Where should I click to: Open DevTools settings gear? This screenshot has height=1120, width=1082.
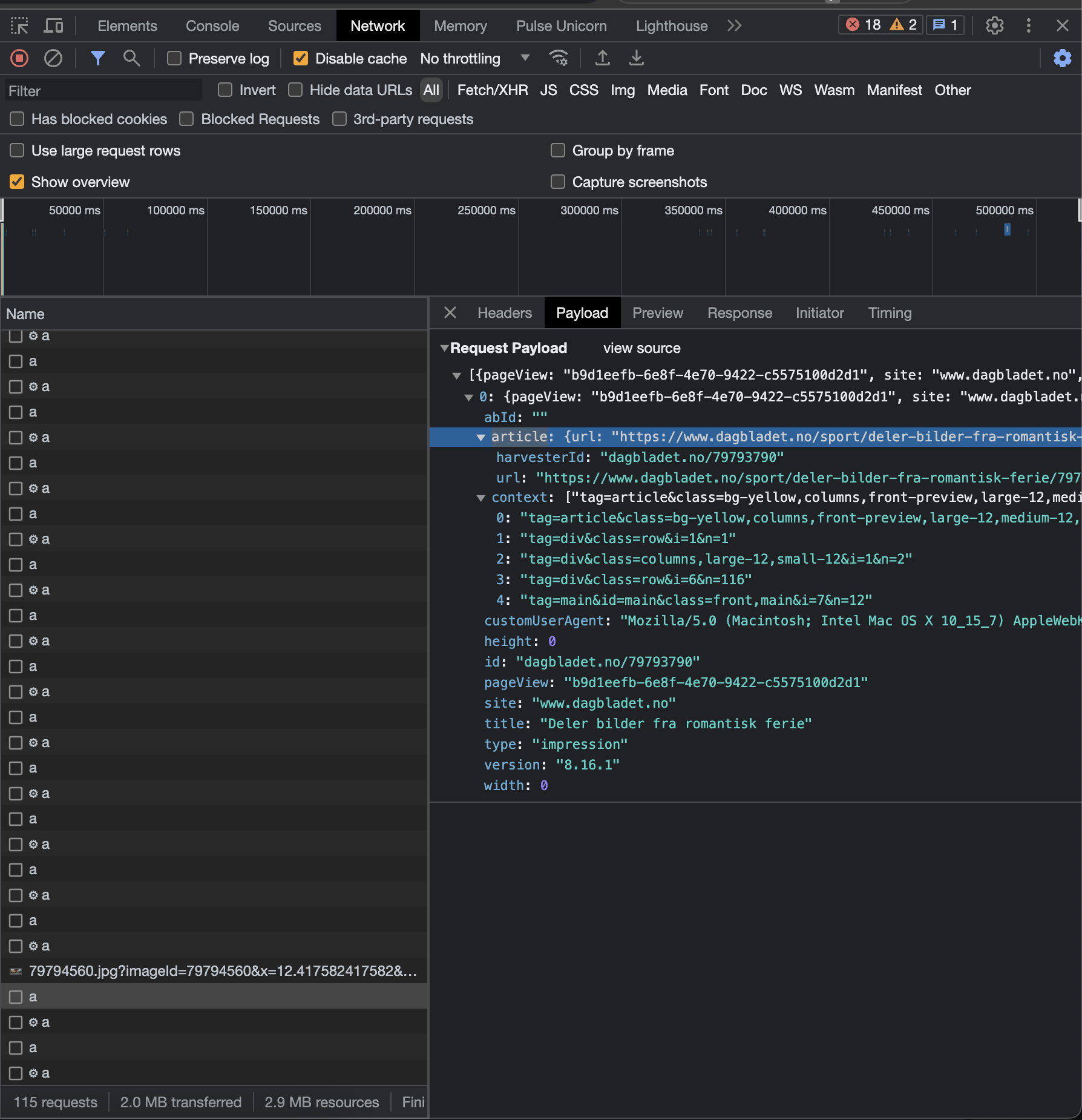tap(994, 25)
